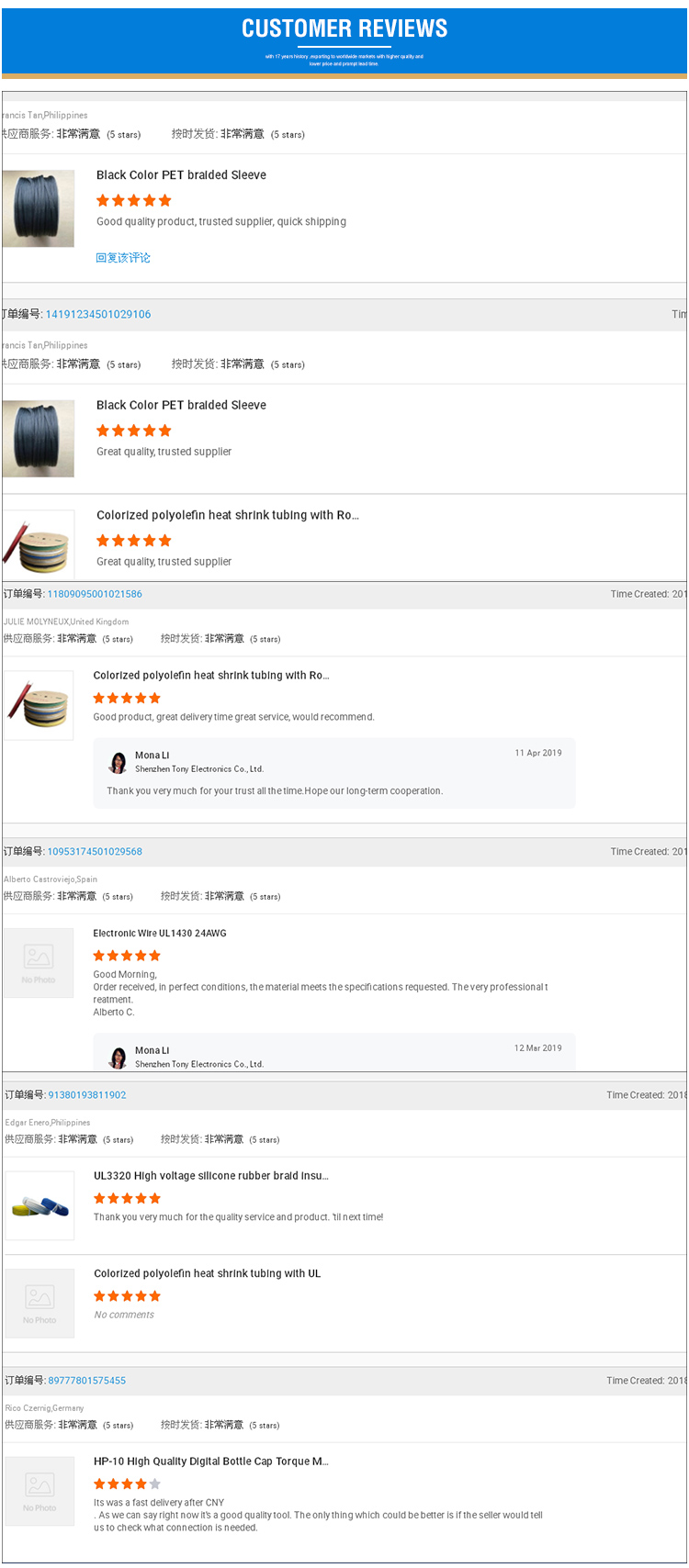Click star rating under Electronic Wire UL1430 24AWG

(127, 956)
